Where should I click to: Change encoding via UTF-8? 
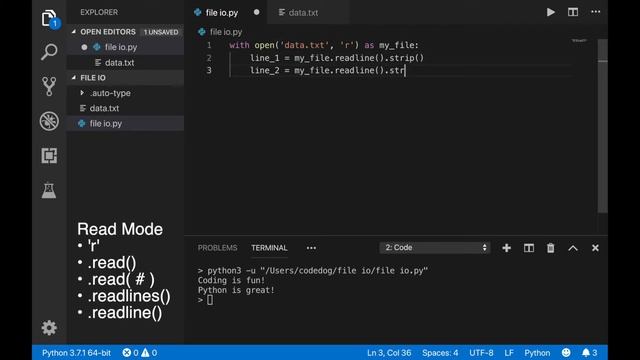tap(481, 353)
